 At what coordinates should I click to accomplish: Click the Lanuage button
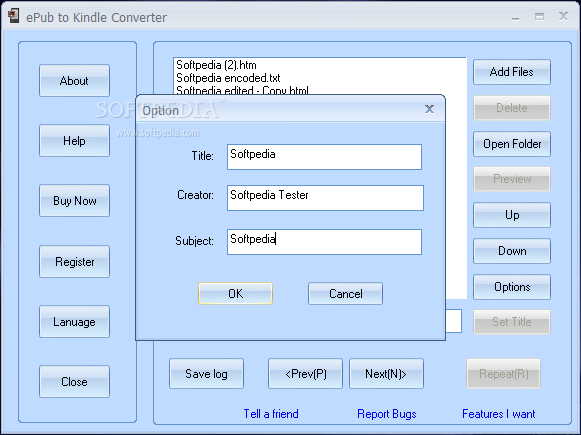tap(74, 321)
